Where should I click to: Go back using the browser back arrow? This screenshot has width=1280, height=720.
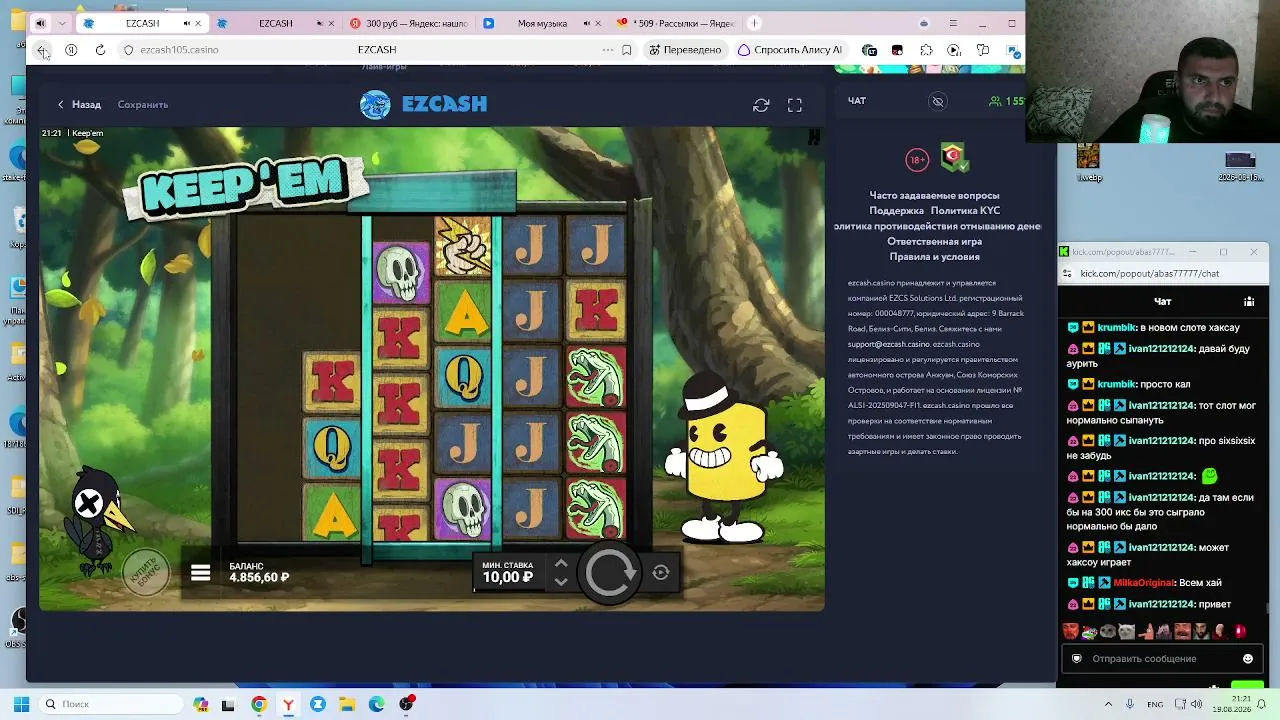click(42, 50)
